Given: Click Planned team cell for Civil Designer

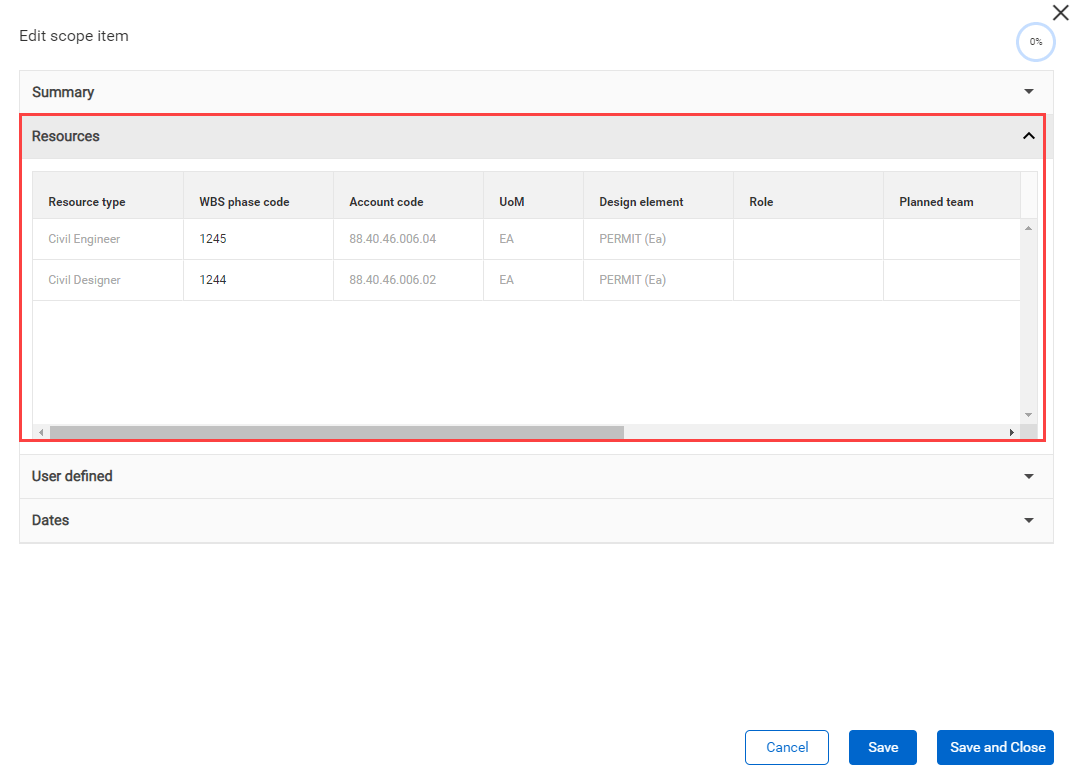Looking at the screenshot, I should [952, 280].
